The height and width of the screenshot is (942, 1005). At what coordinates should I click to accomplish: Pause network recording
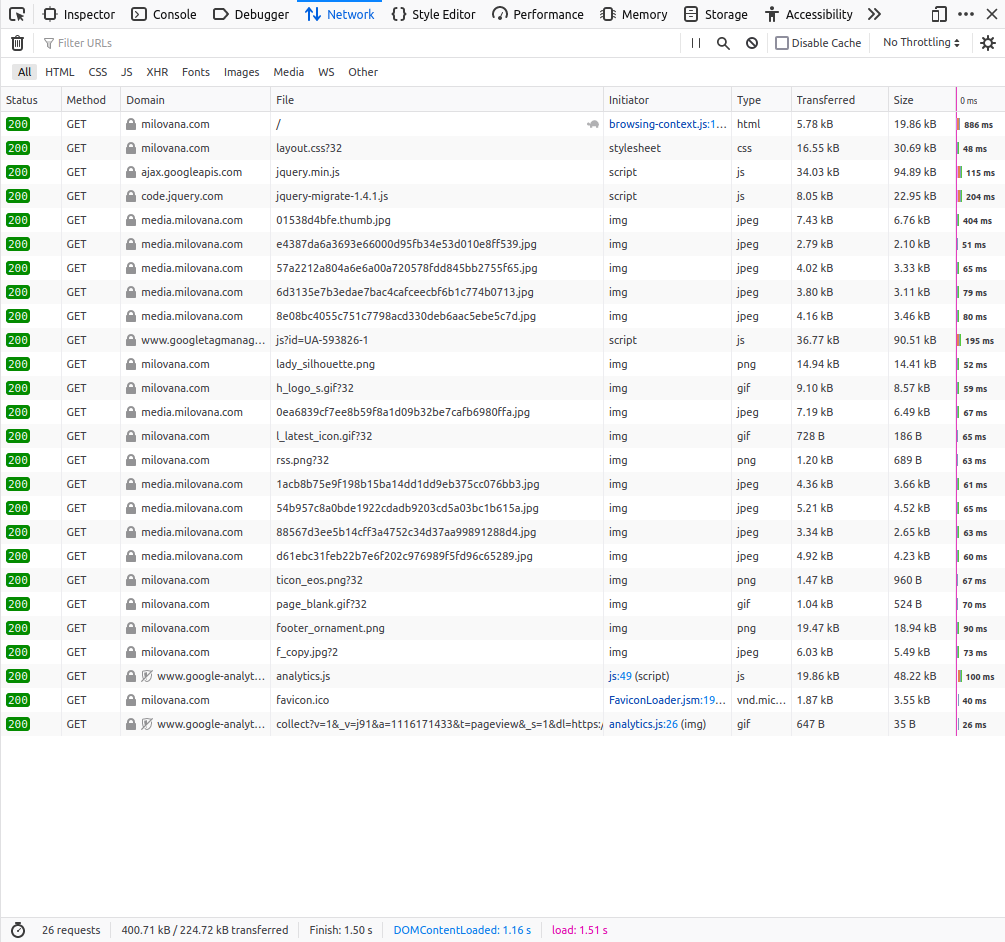(695, 43)
